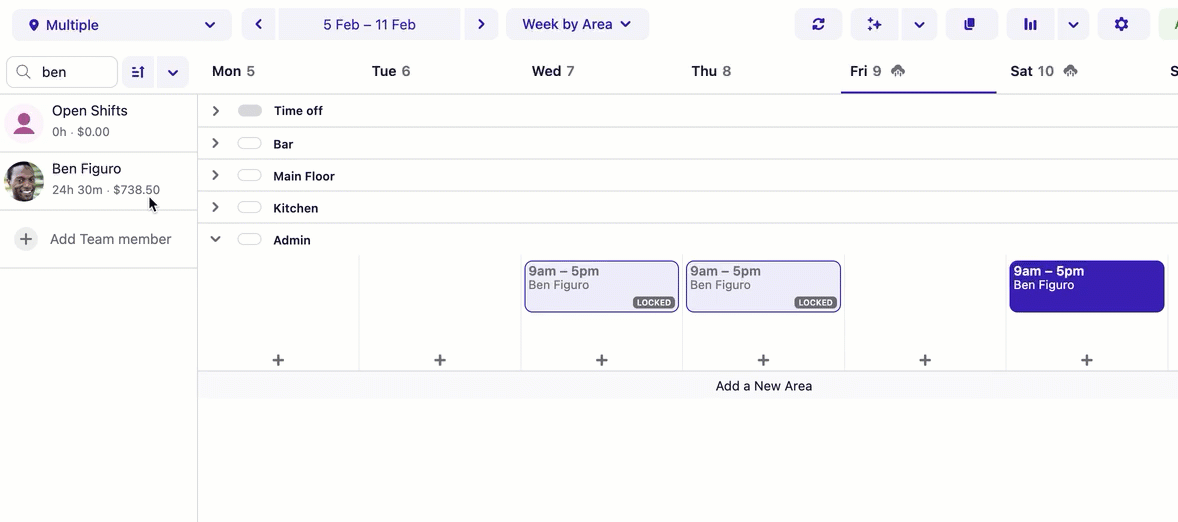Open the Week by Area view dropdown
This screenshot has width=1178, height=522.
pos(577,25)
